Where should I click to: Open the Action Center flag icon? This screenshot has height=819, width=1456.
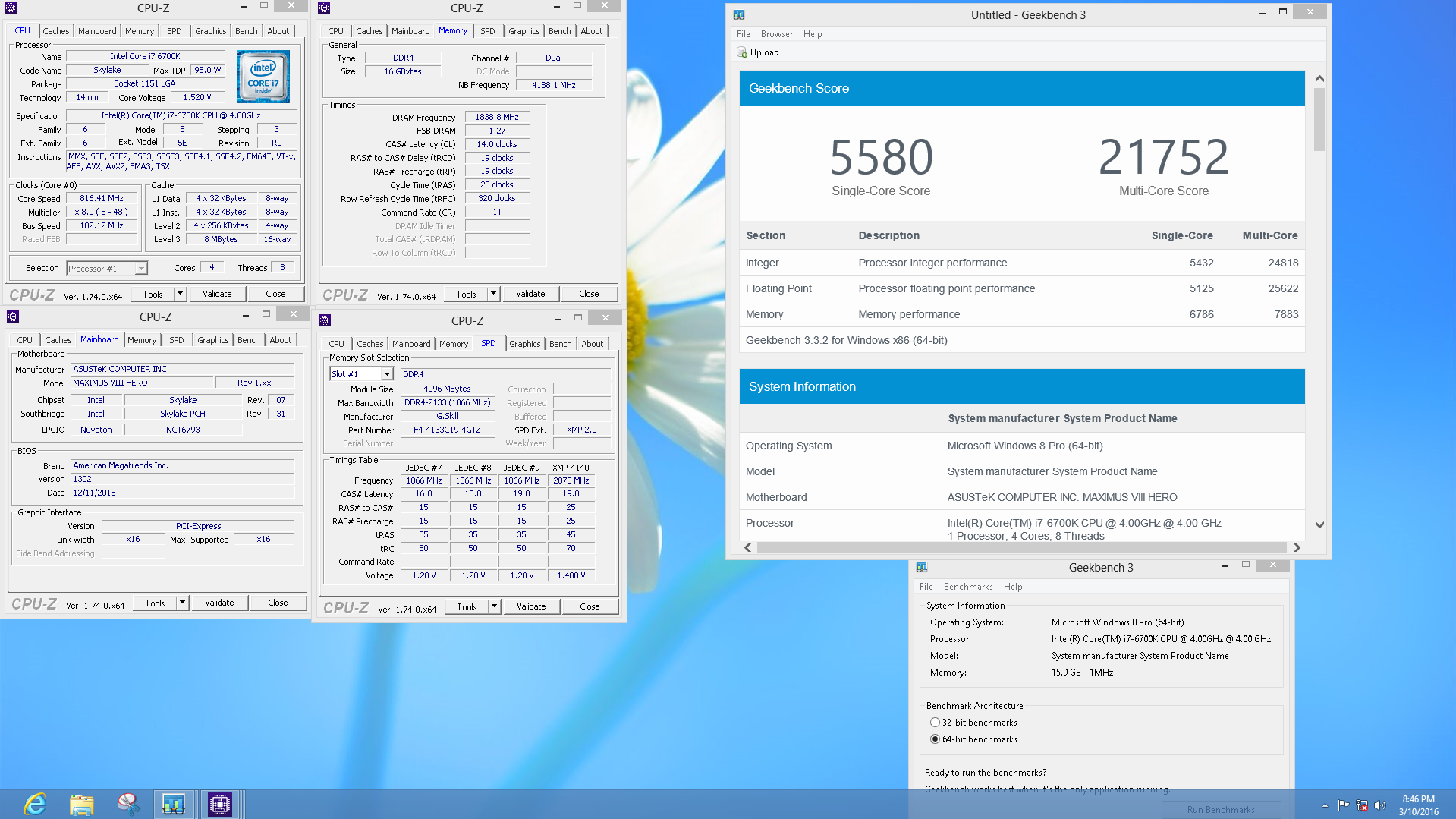point(1343,805)
